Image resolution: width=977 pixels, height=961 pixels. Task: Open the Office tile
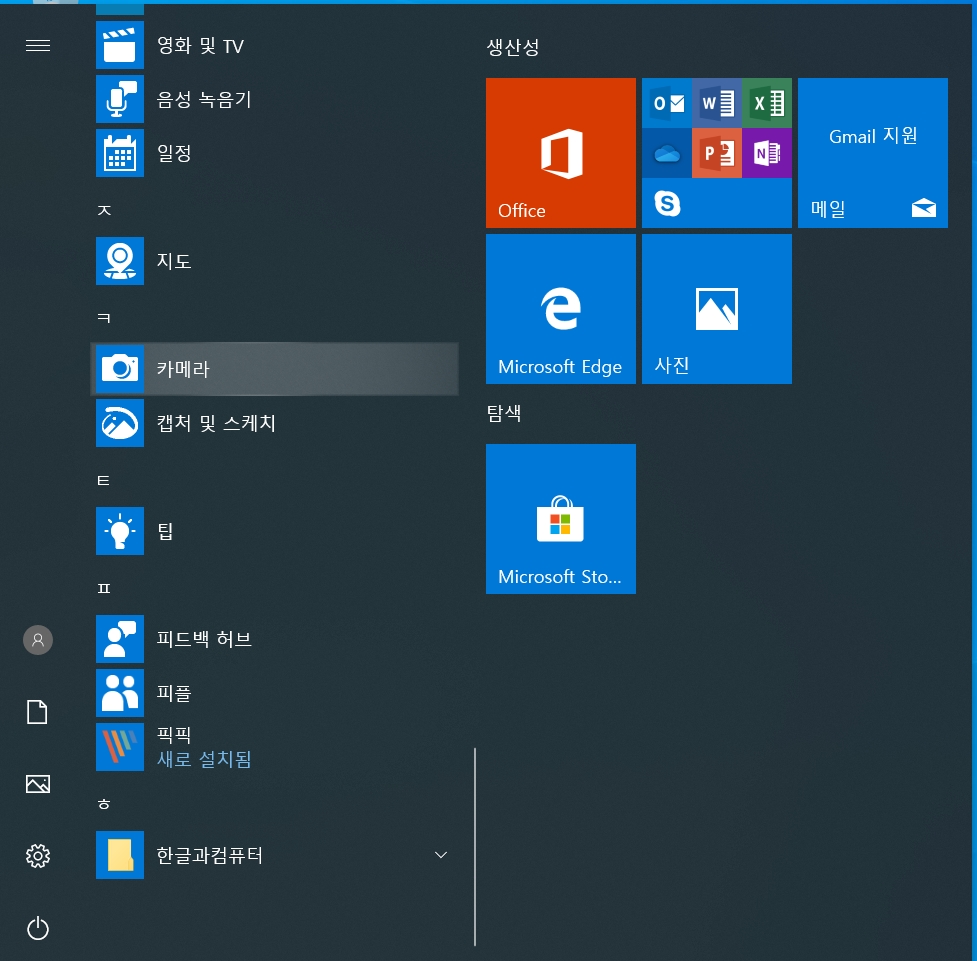[561, 153]
